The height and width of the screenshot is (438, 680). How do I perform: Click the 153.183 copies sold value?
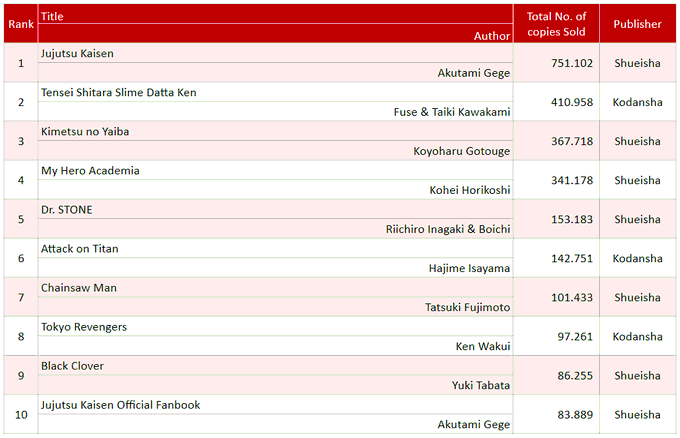[572, 219]
